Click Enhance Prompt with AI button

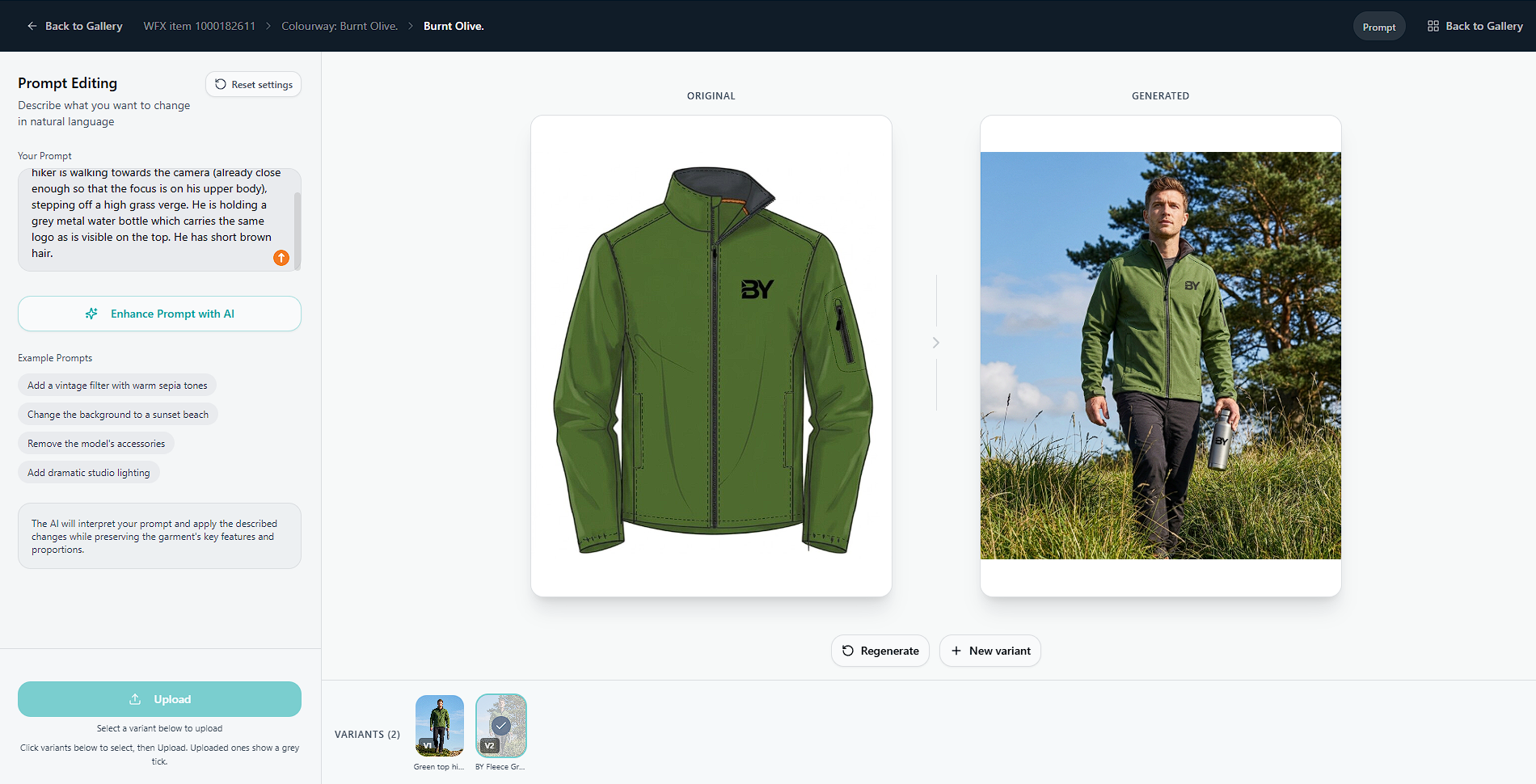(159, 314)
